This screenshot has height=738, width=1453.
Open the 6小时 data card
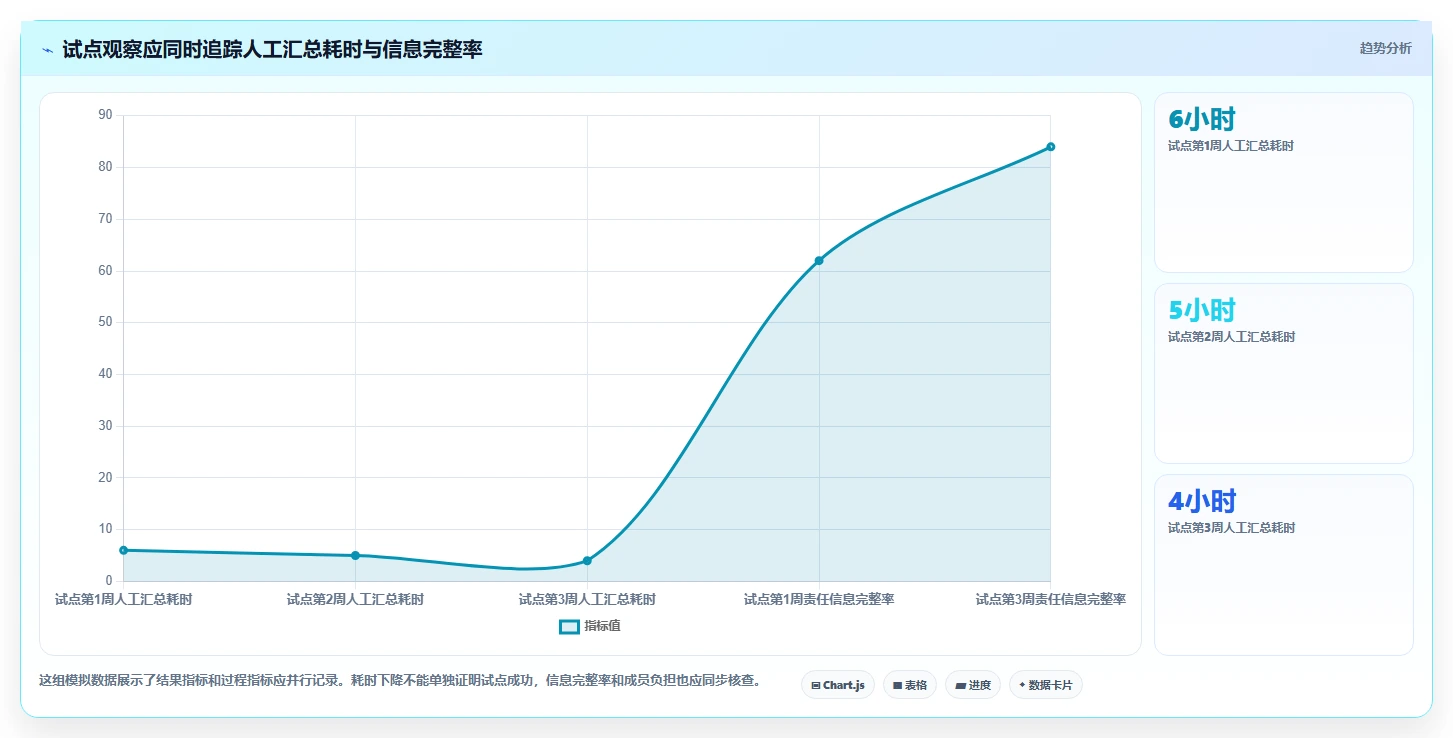[x=1284, y=182]
